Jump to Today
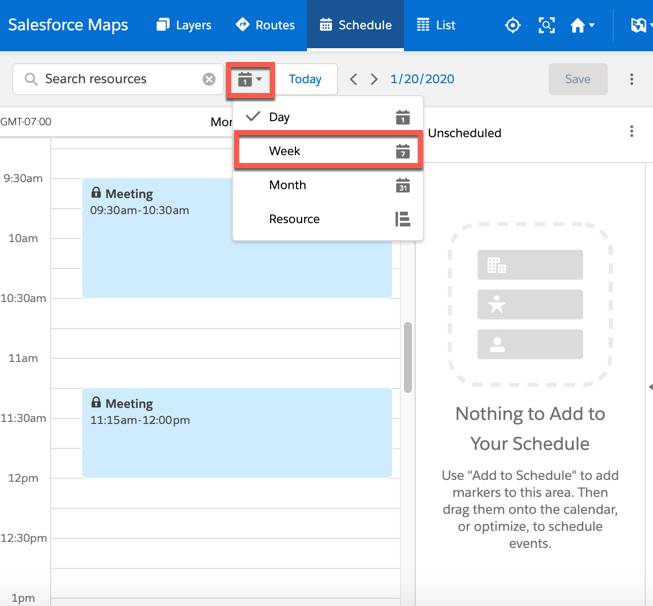Screen dimensions: 653x606 tap(305, 79)
